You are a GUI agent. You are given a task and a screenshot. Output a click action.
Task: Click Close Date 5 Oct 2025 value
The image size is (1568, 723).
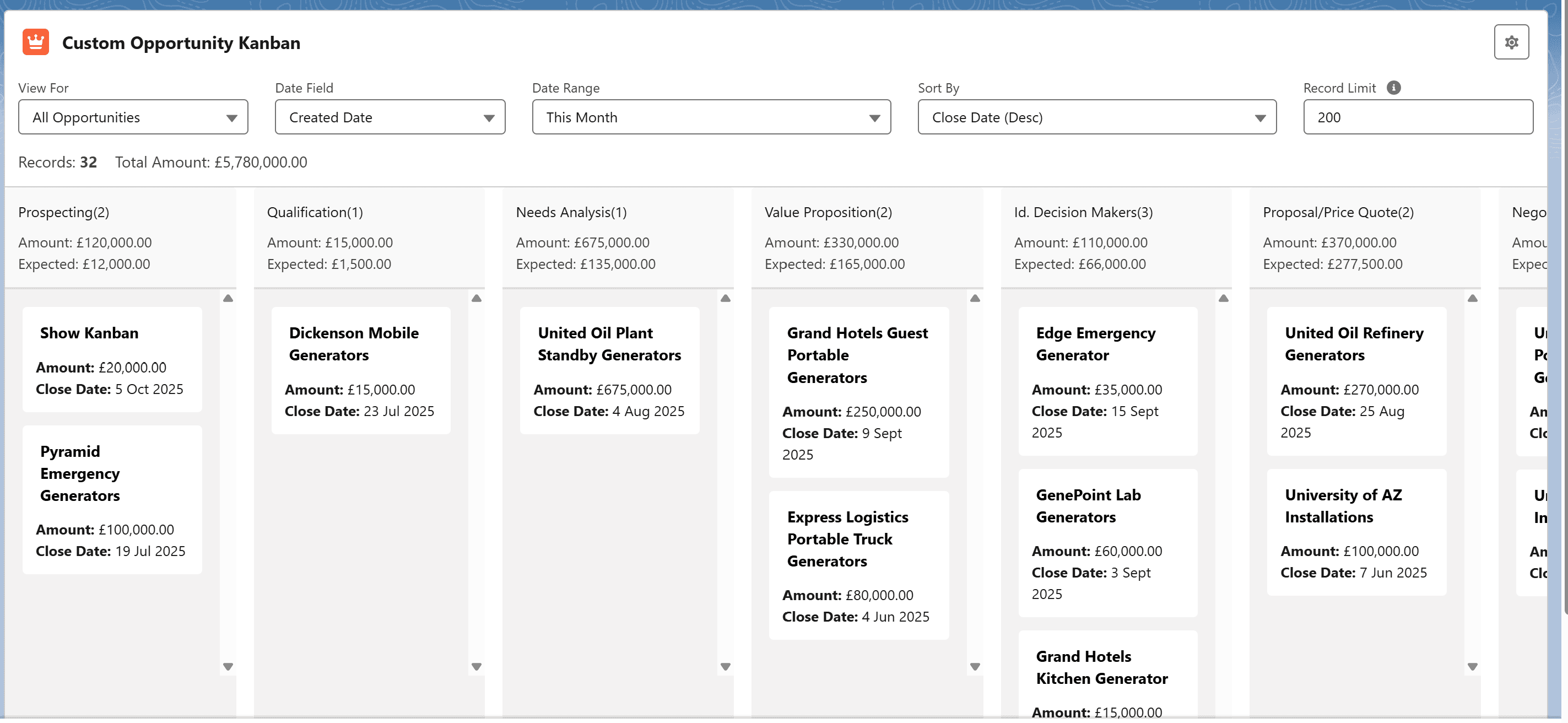[149, 390]
